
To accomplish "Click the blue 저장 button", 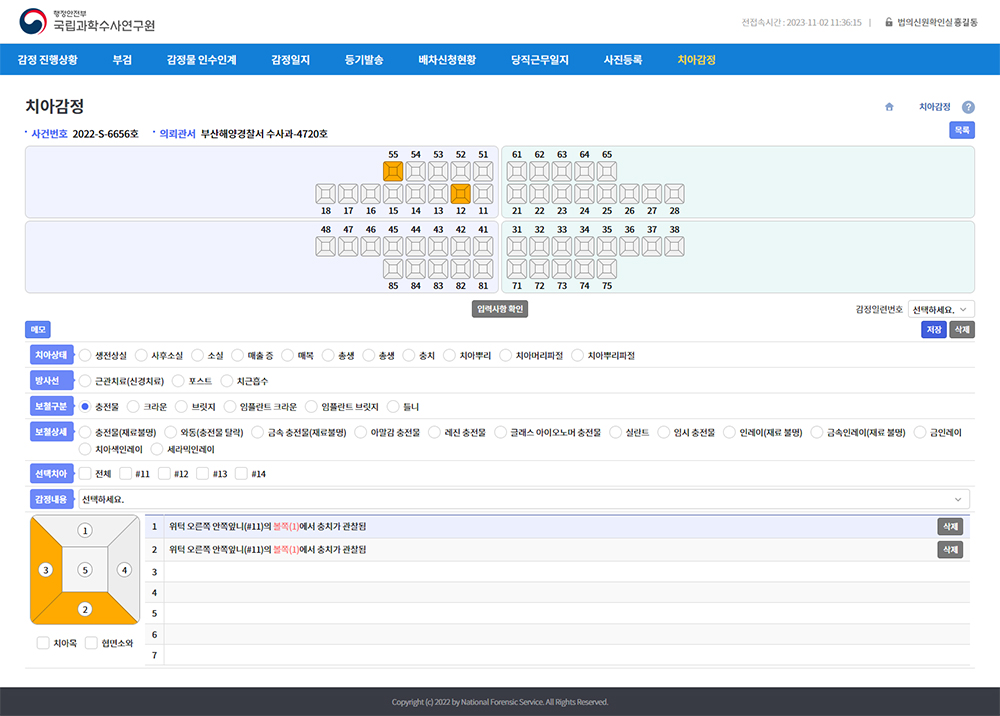I will (932, 329).
